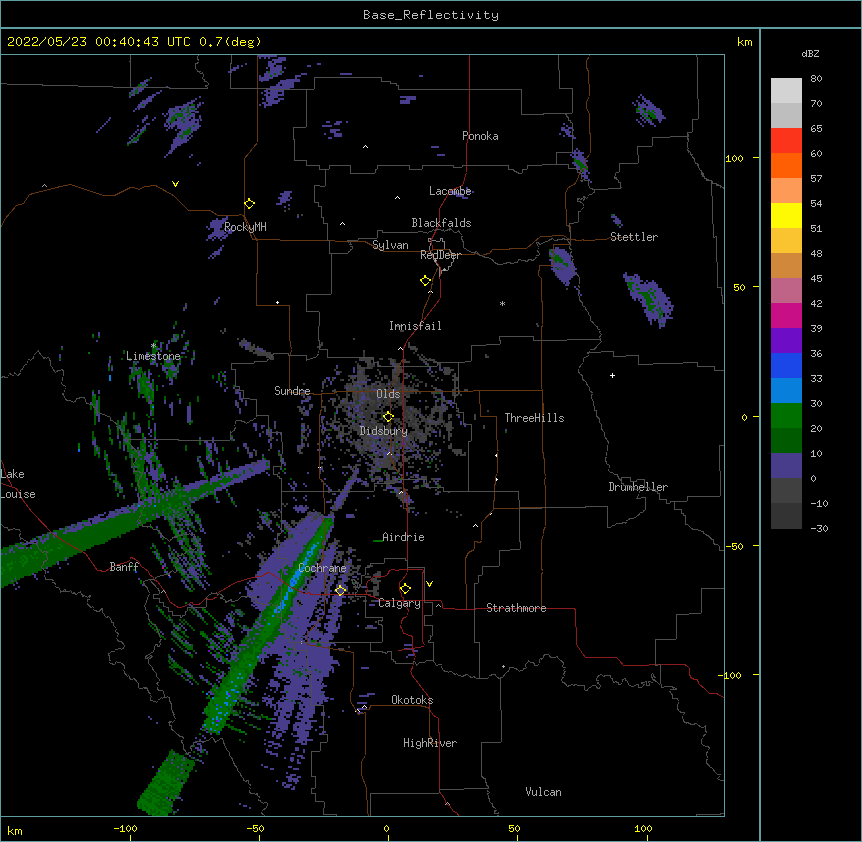Click the yellow diamond marker below RedDeer

coord(425,280)
